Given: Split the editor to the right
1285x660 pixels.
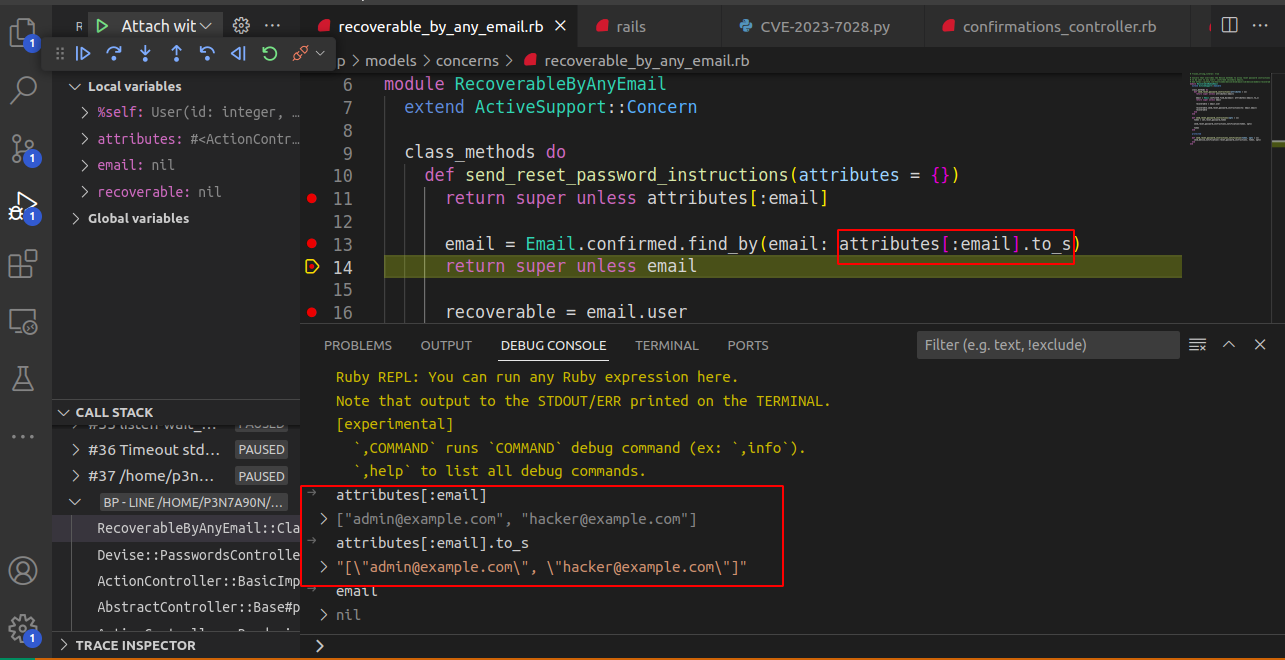Looking at the screenshot, I should (x=1230, y=25).
